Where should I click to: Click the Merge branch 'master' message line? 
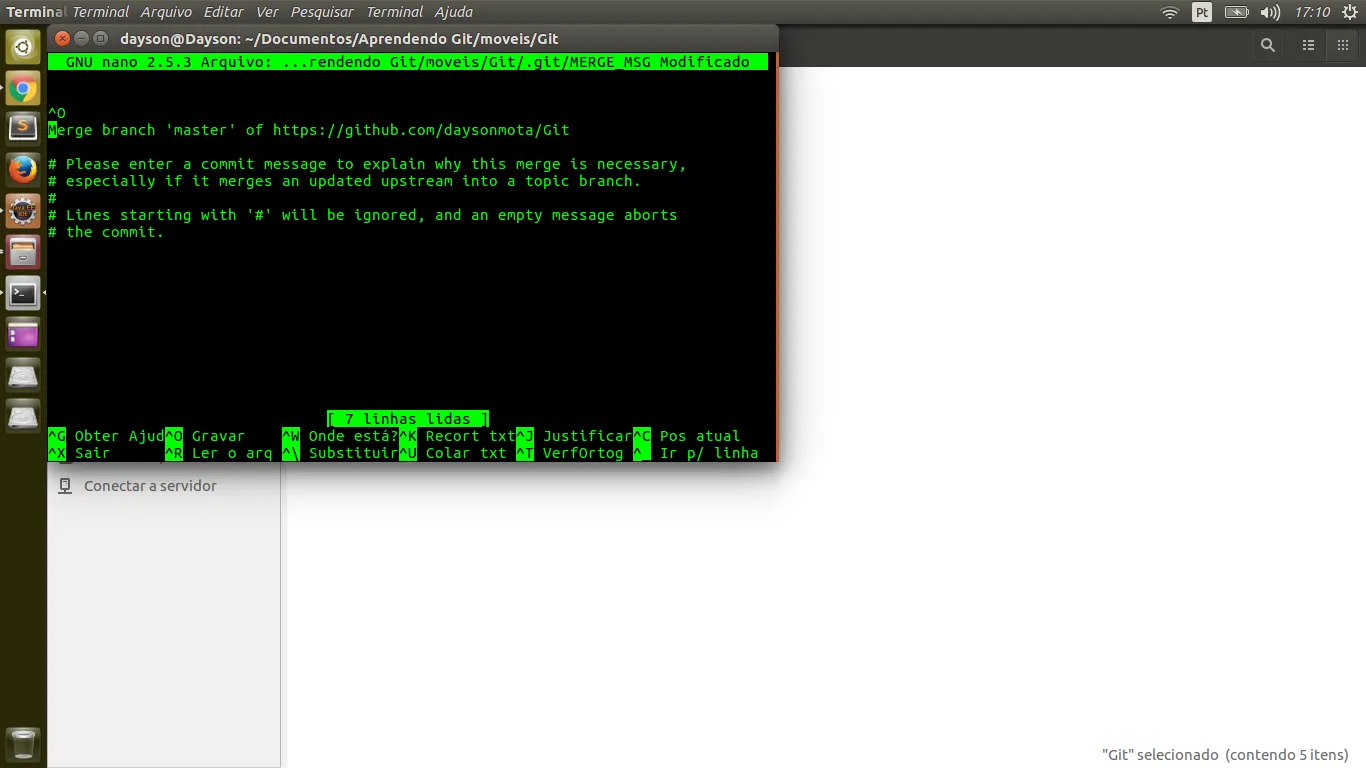click(x=309, y=130)
